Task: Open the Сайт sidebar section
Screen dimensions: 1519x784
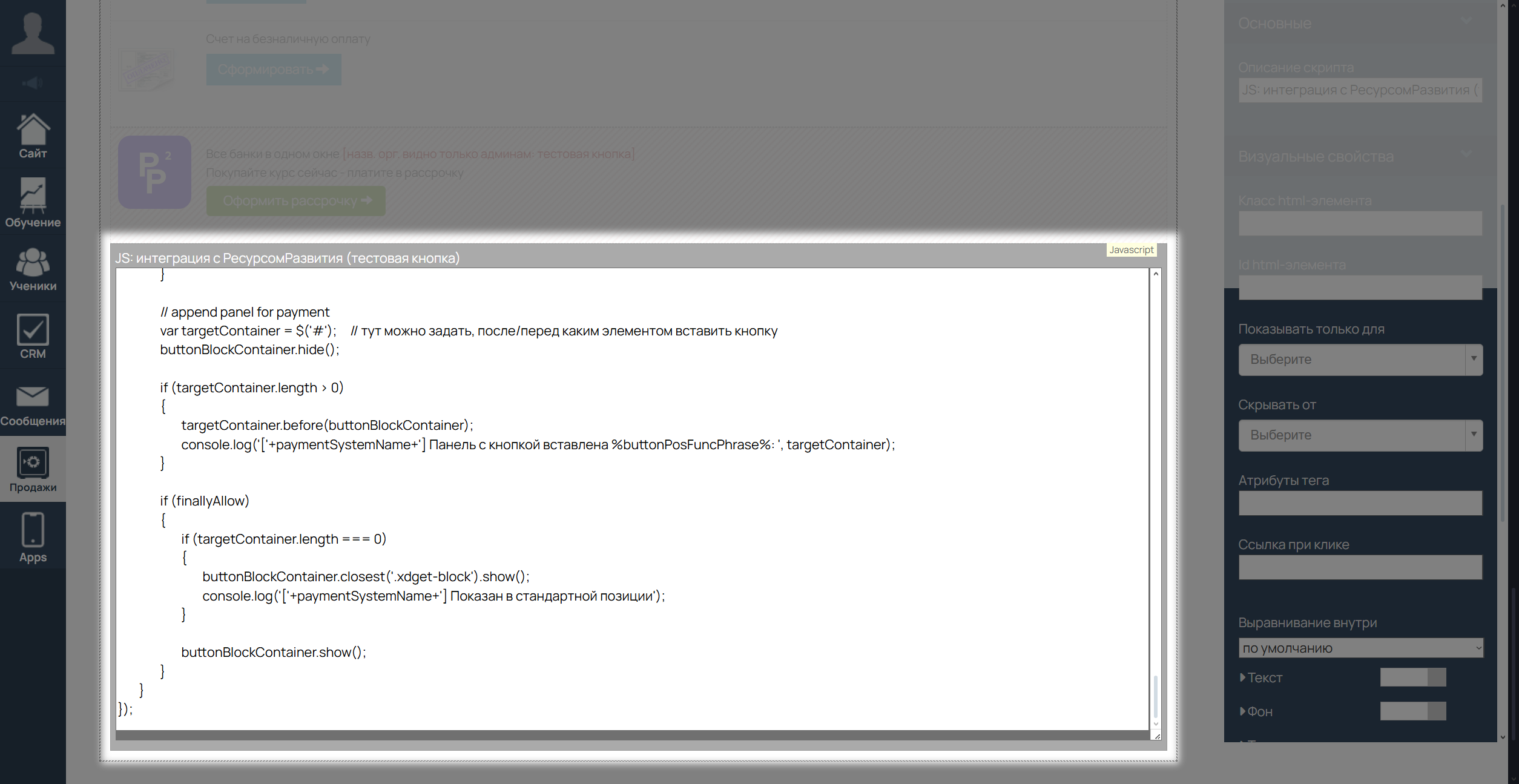Action: click(33, 136)
